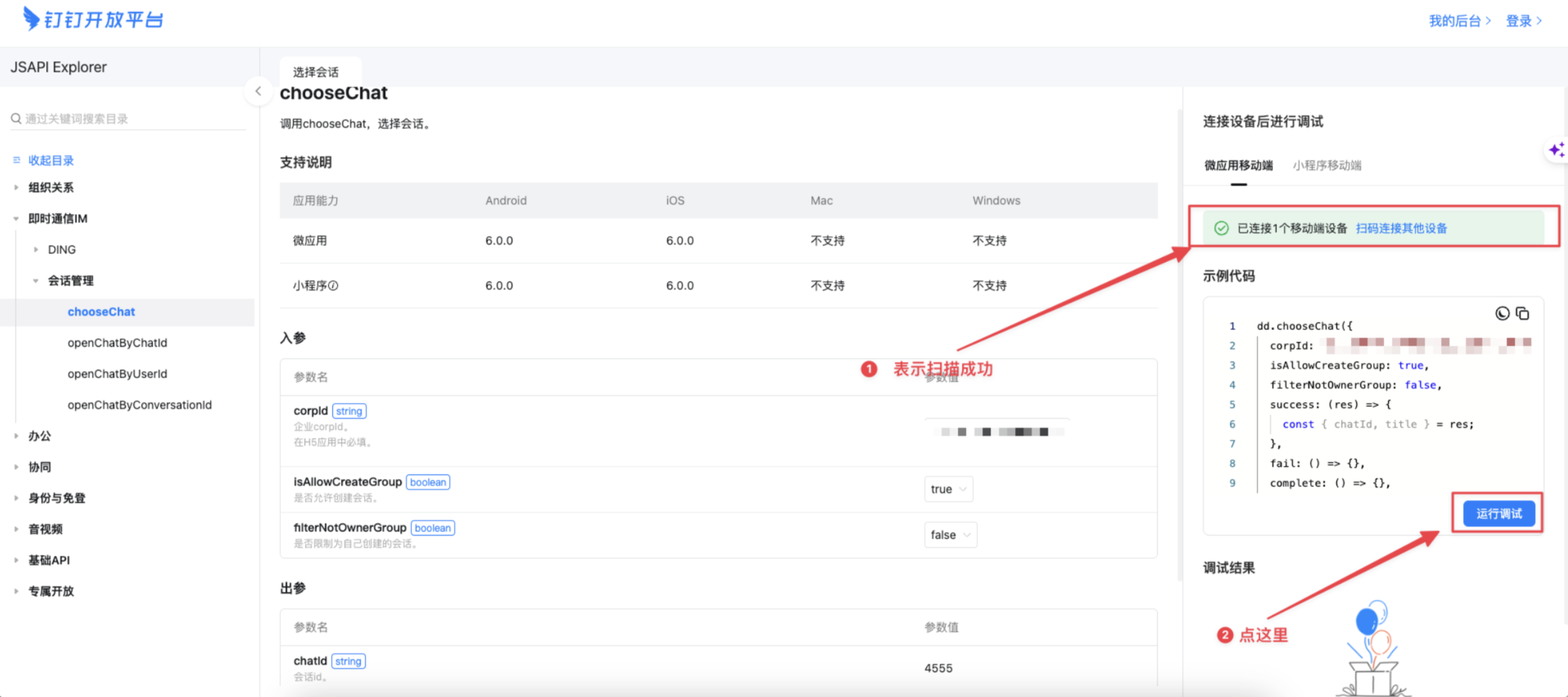
Task: Collapse the sidebar with the arrow button
Action: 258,91
